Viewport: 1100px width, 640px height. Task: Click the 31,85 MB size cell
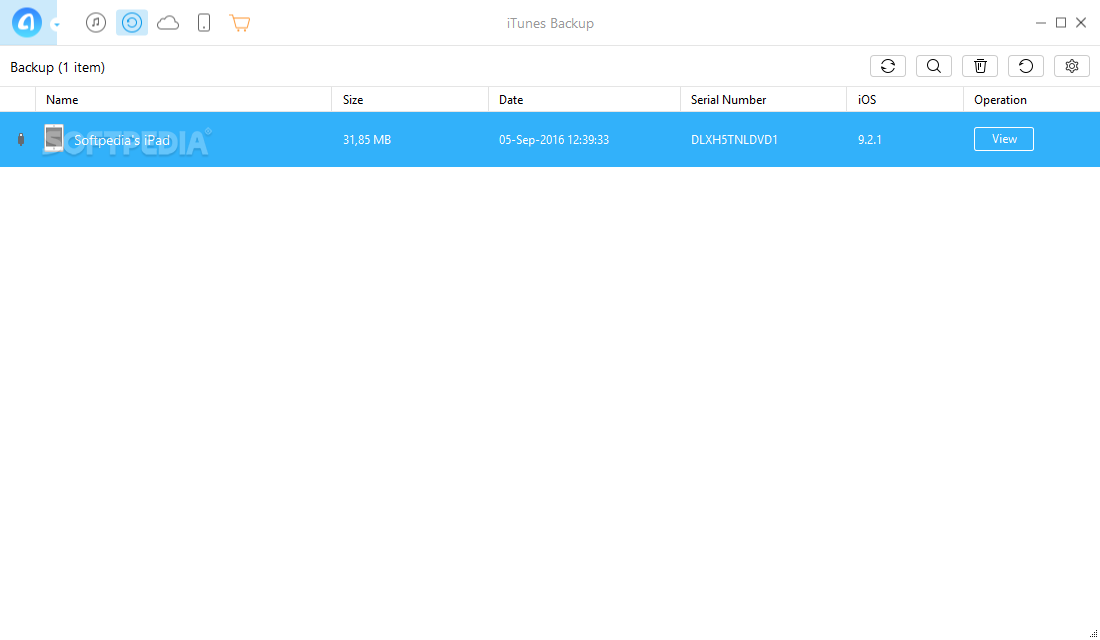[367, 140]
